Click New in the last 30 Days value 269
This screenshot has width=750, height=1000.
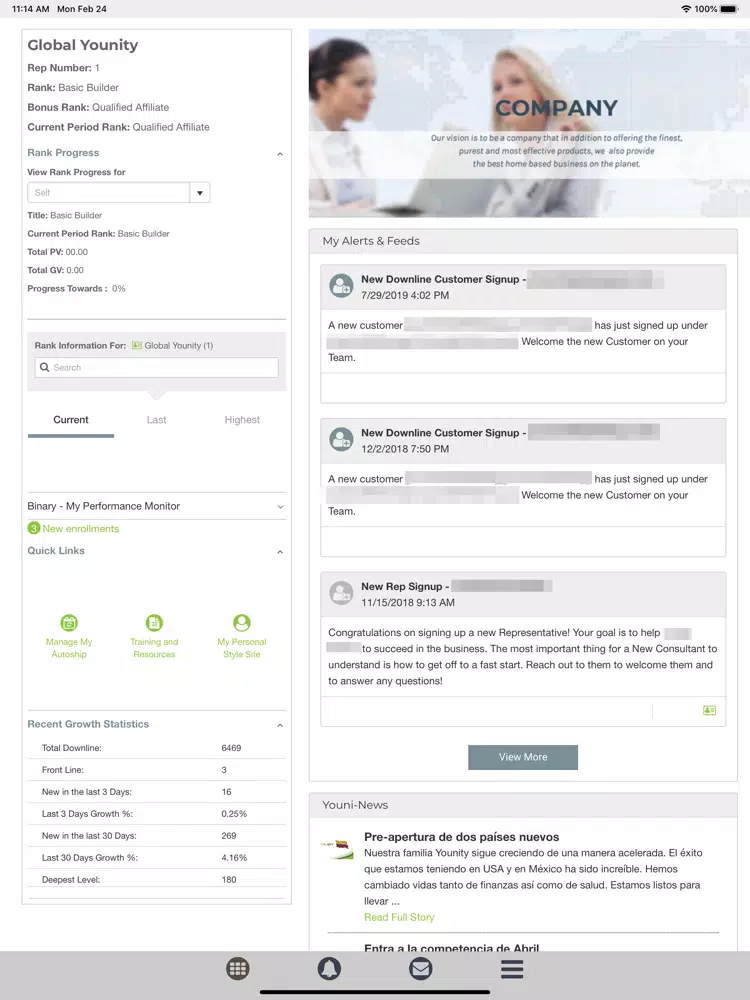[229, 835]
